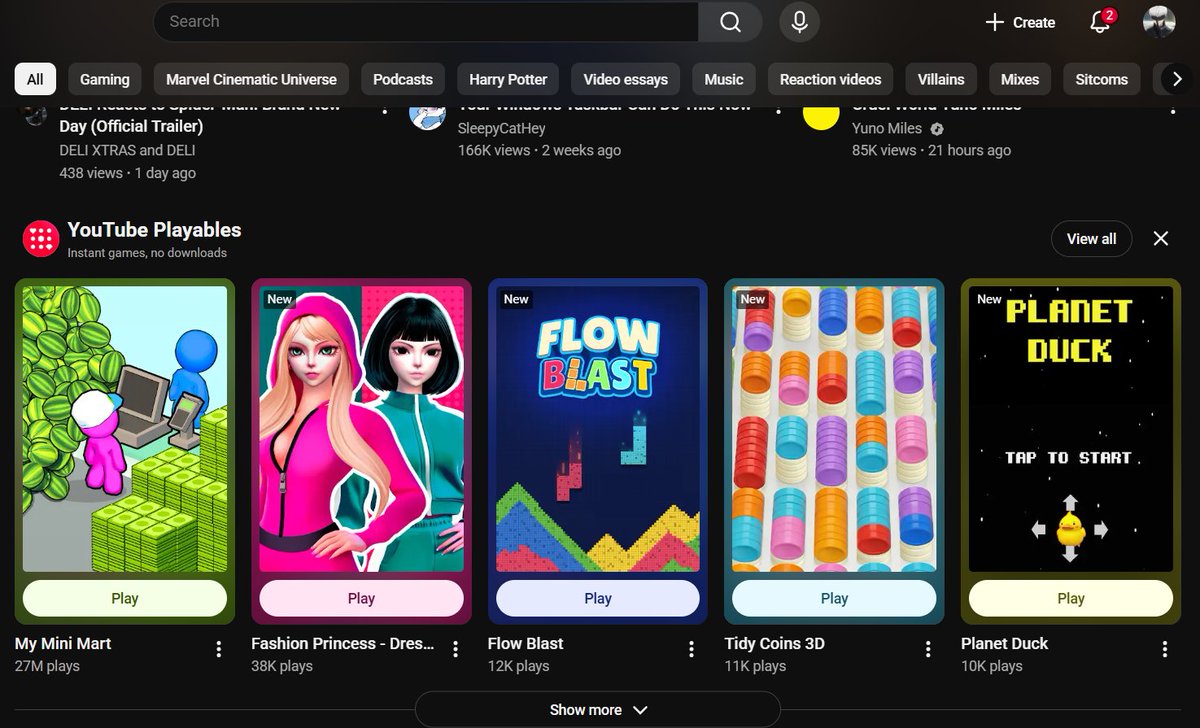1200x728 pixels.
Task: Open My Mini Mart game thumbnail
Action: (125, 429)
